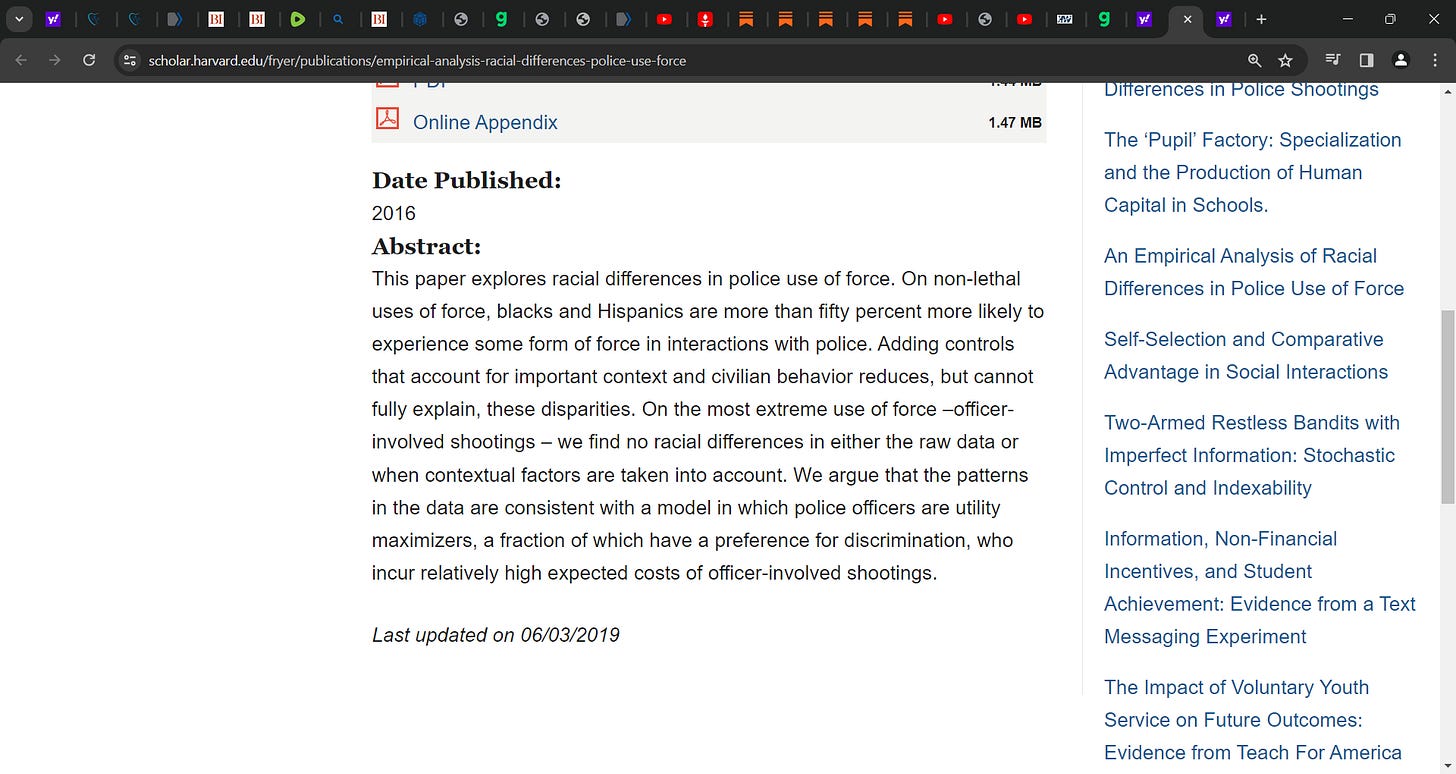Switch to the Rumble green play tab
The width and height of the screenshot is (1456, 774).
tap(297, 19)
